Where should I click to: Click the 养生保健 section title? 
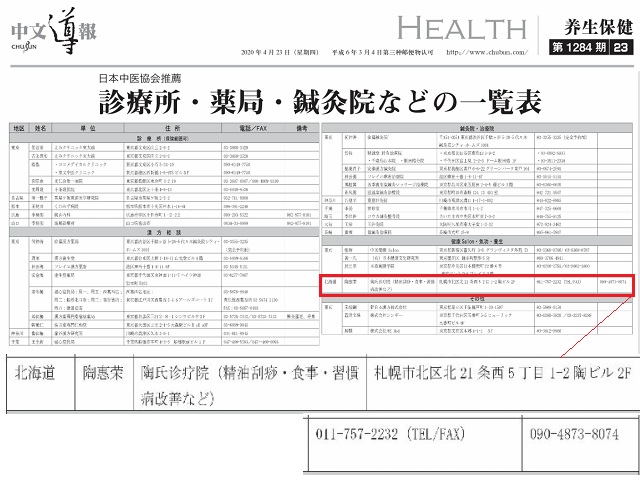[598, 27]
